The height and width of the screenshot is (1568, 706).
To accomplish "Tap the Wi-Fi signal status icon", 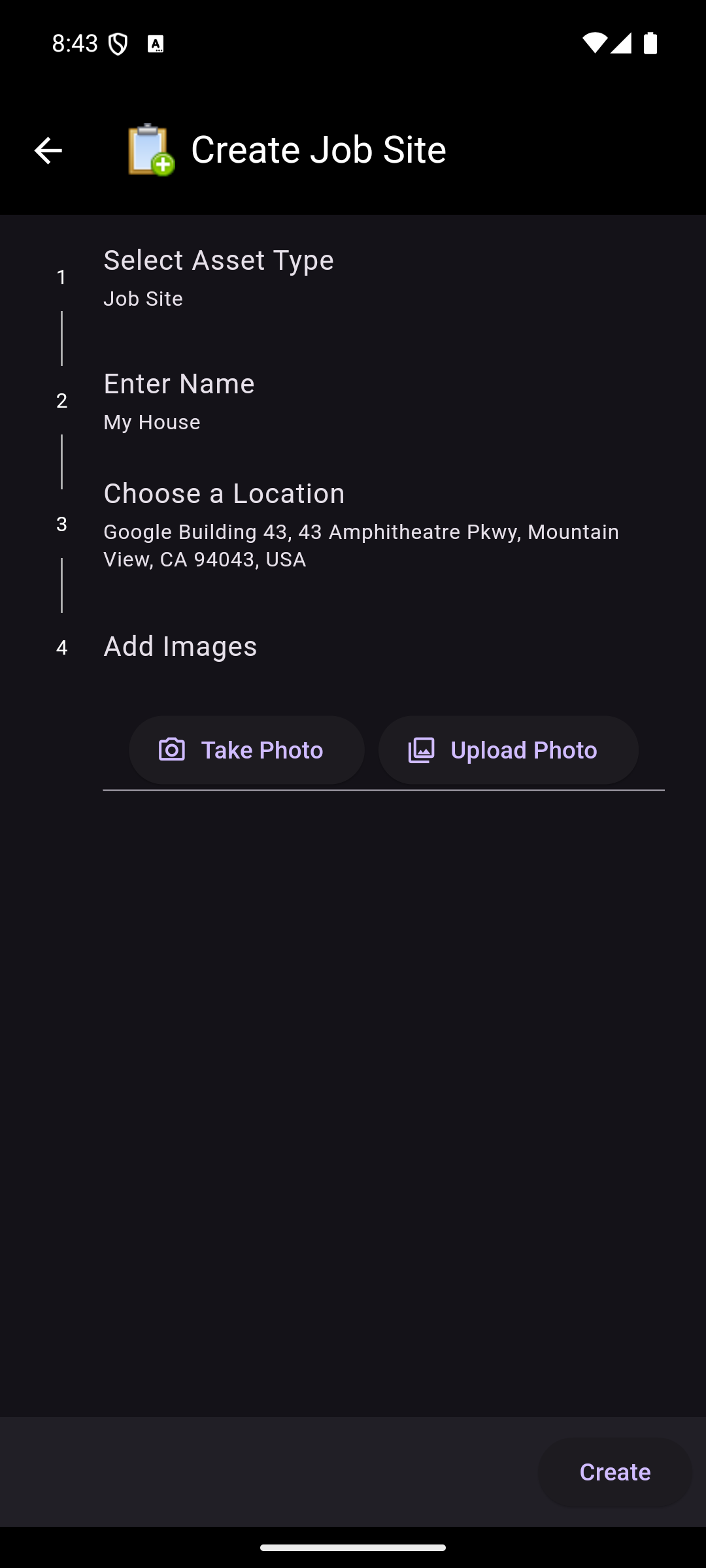I will [594, 43].
